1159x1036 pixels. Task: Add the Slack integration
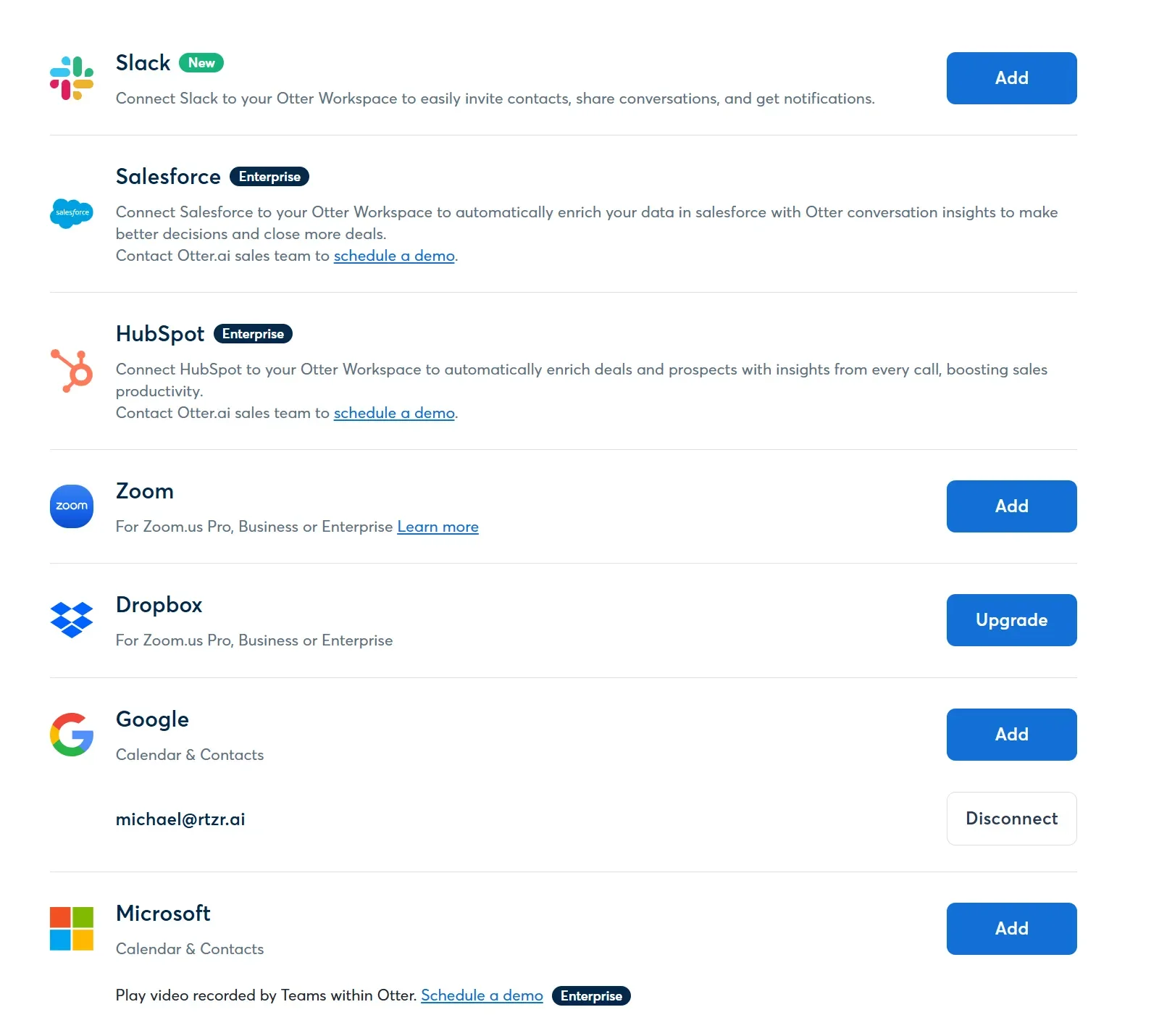(1011, 78)
